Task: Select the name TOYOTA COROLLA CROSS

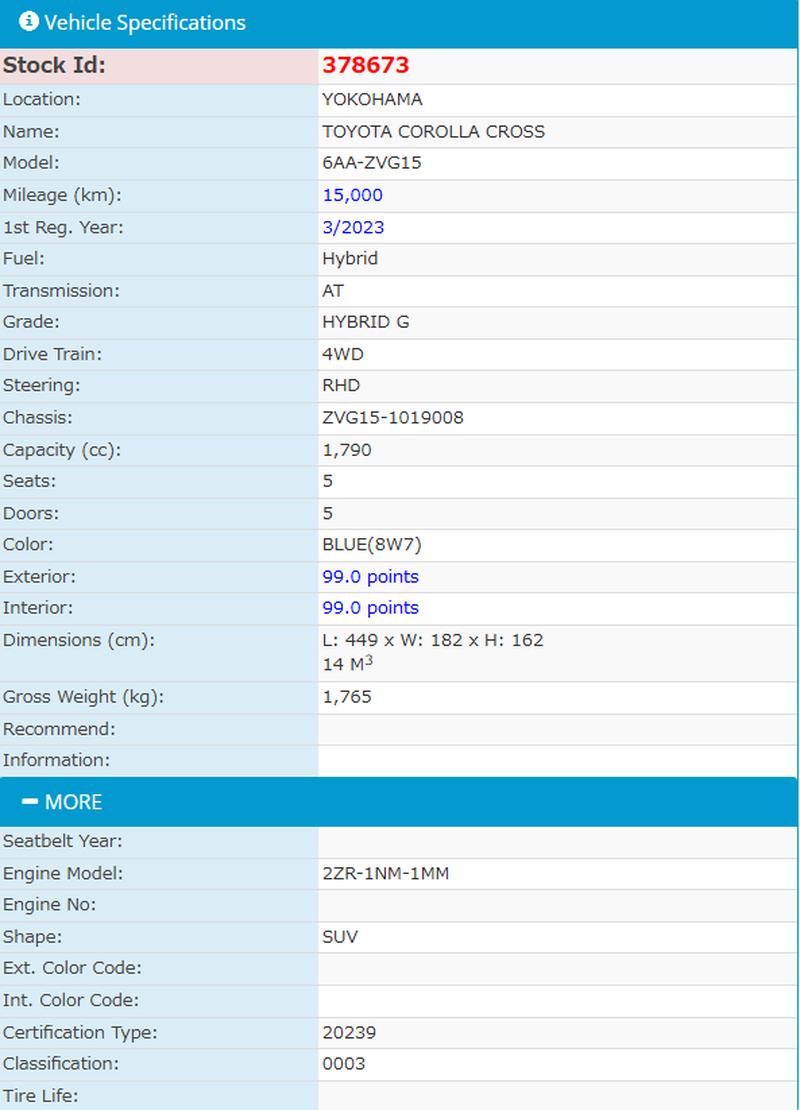Action: pyautogui.click(x=433, y=132)
